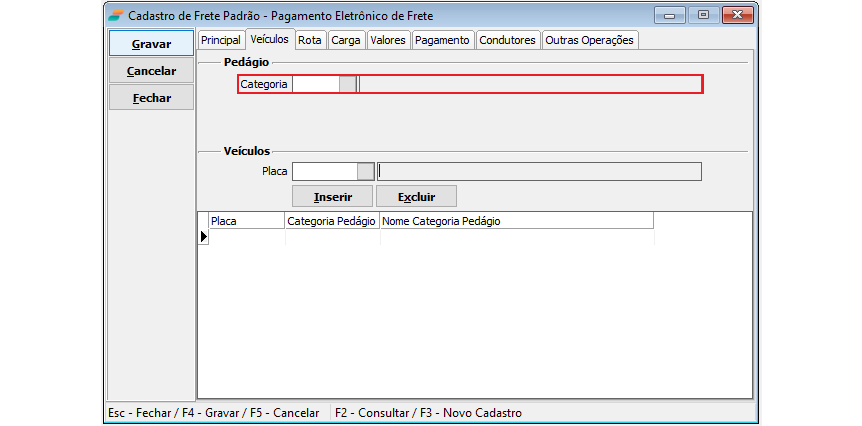862x426 pixels.
Task: Open the Rota tab
Action: coord(310,40)
